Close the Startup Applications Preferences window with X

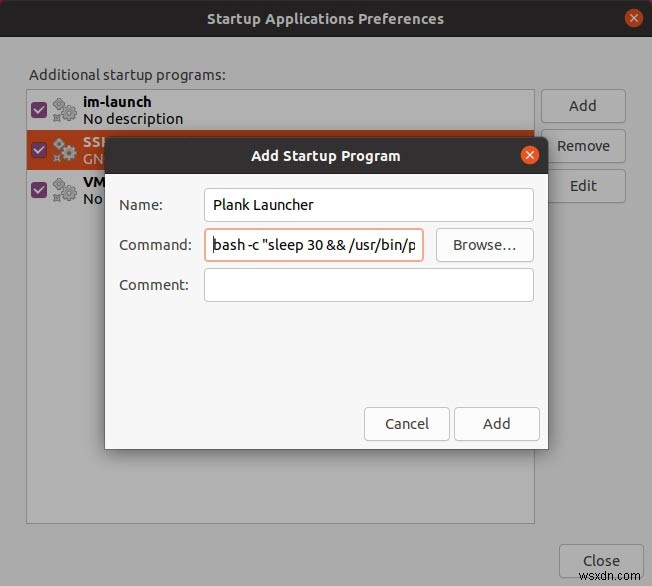click(x=633, y=18)
